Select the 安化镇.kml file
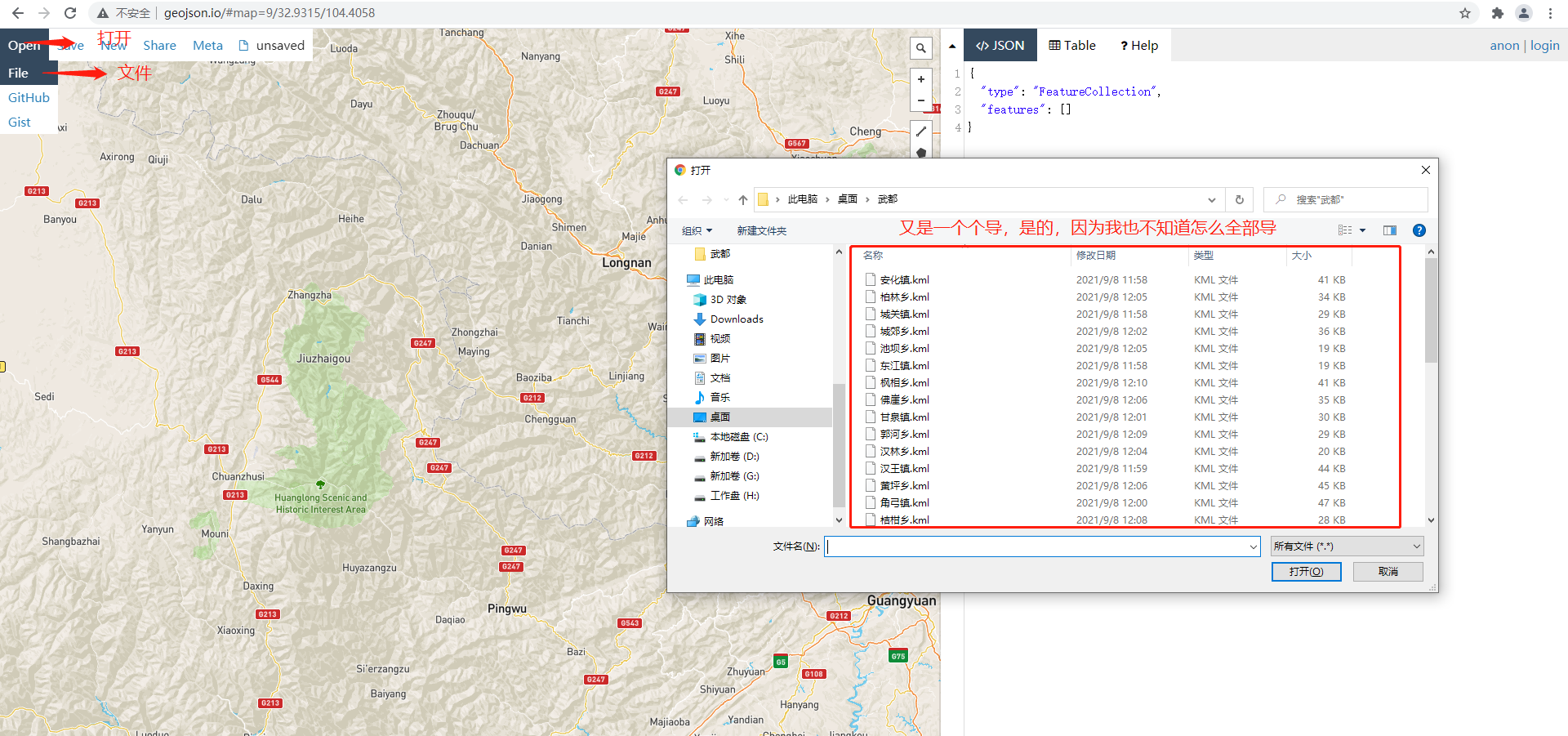The image size is (1568, 736). click(x=905, y=279)
